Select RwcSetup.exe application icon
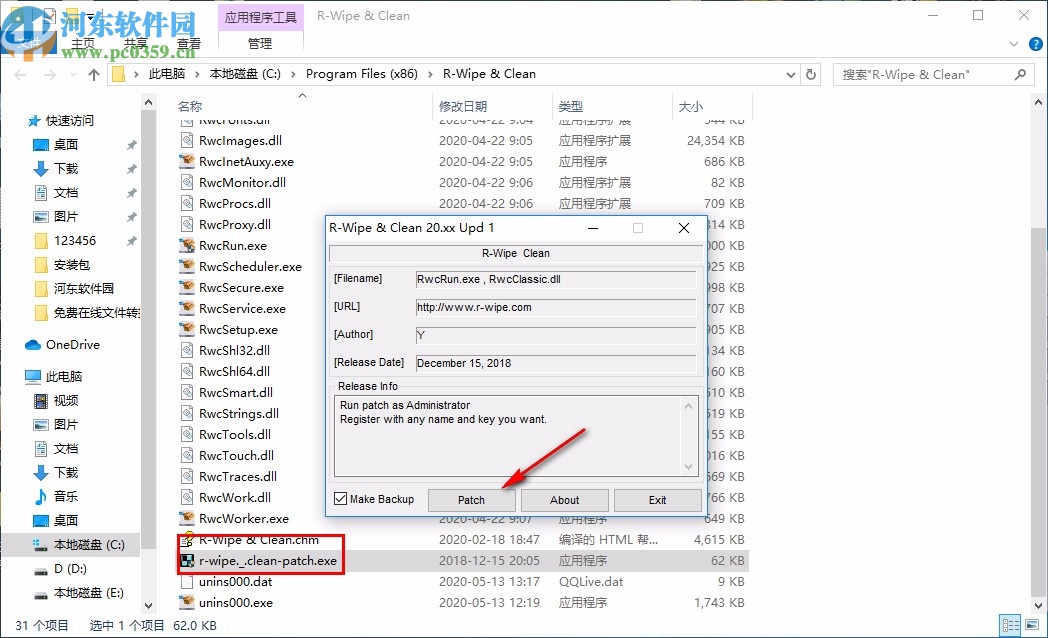This screenshot has width=1048, height=638. [x=187, y=329]
